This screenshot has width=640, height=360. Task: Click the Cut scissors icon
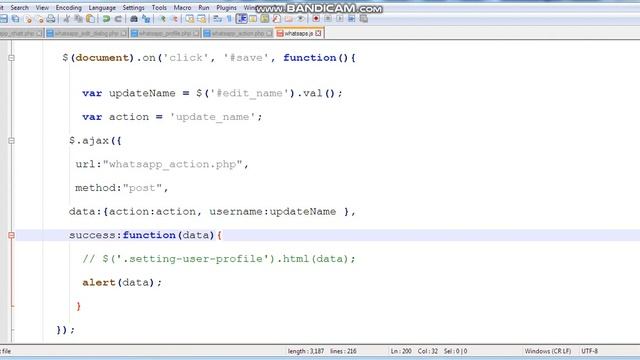point(67,19)
